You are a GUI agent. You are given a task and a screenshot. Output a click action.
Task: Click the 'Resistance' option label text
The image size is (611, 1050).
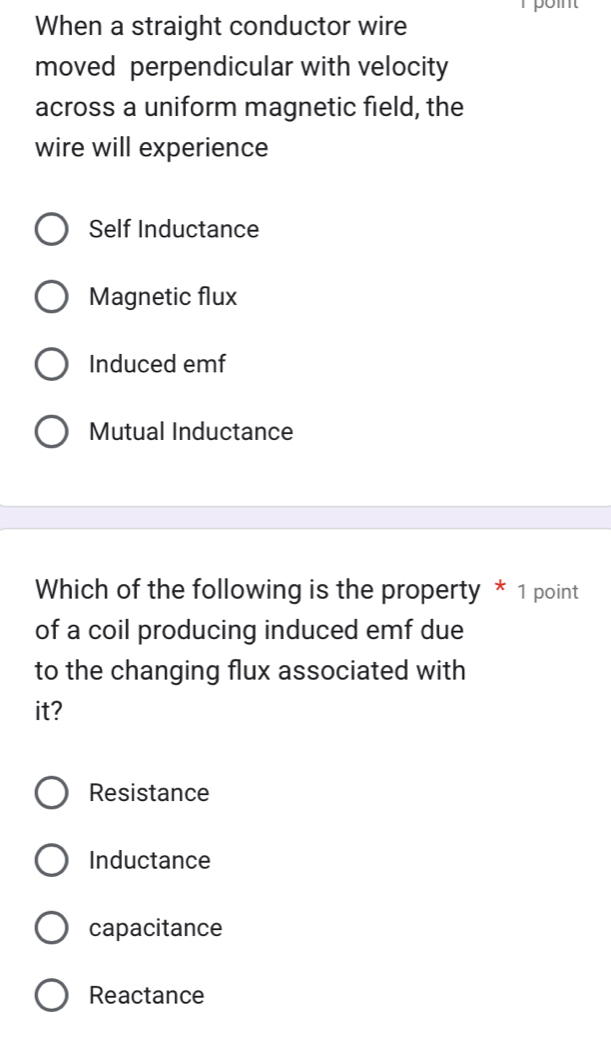[149, 793]
